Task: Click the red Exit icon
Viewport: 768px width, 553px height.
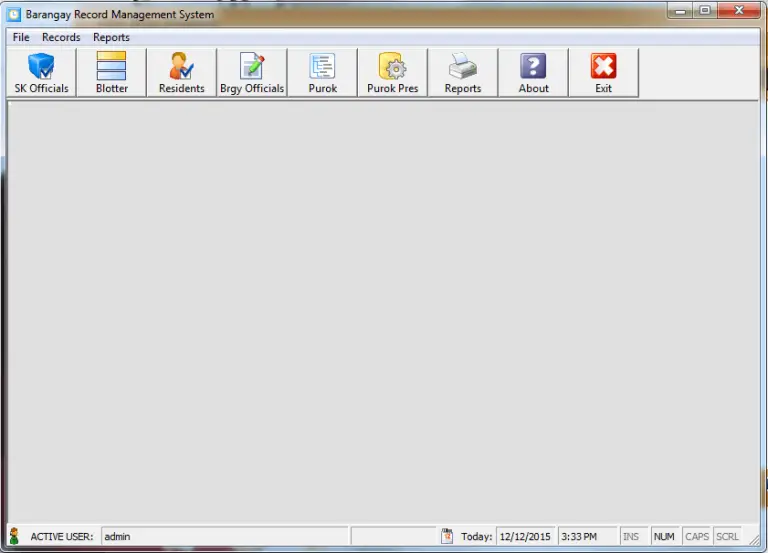Action: 603,72
